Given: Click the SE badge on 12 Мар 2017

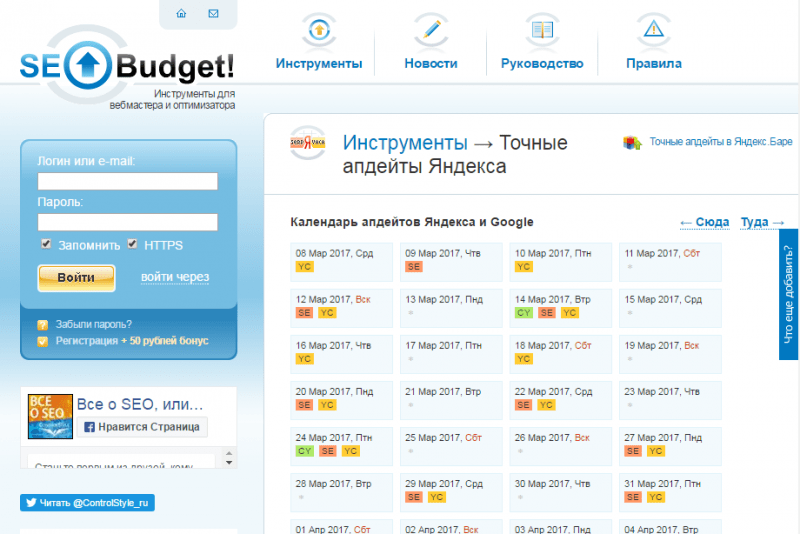Looking at the screenshot, I should (304, 313).
